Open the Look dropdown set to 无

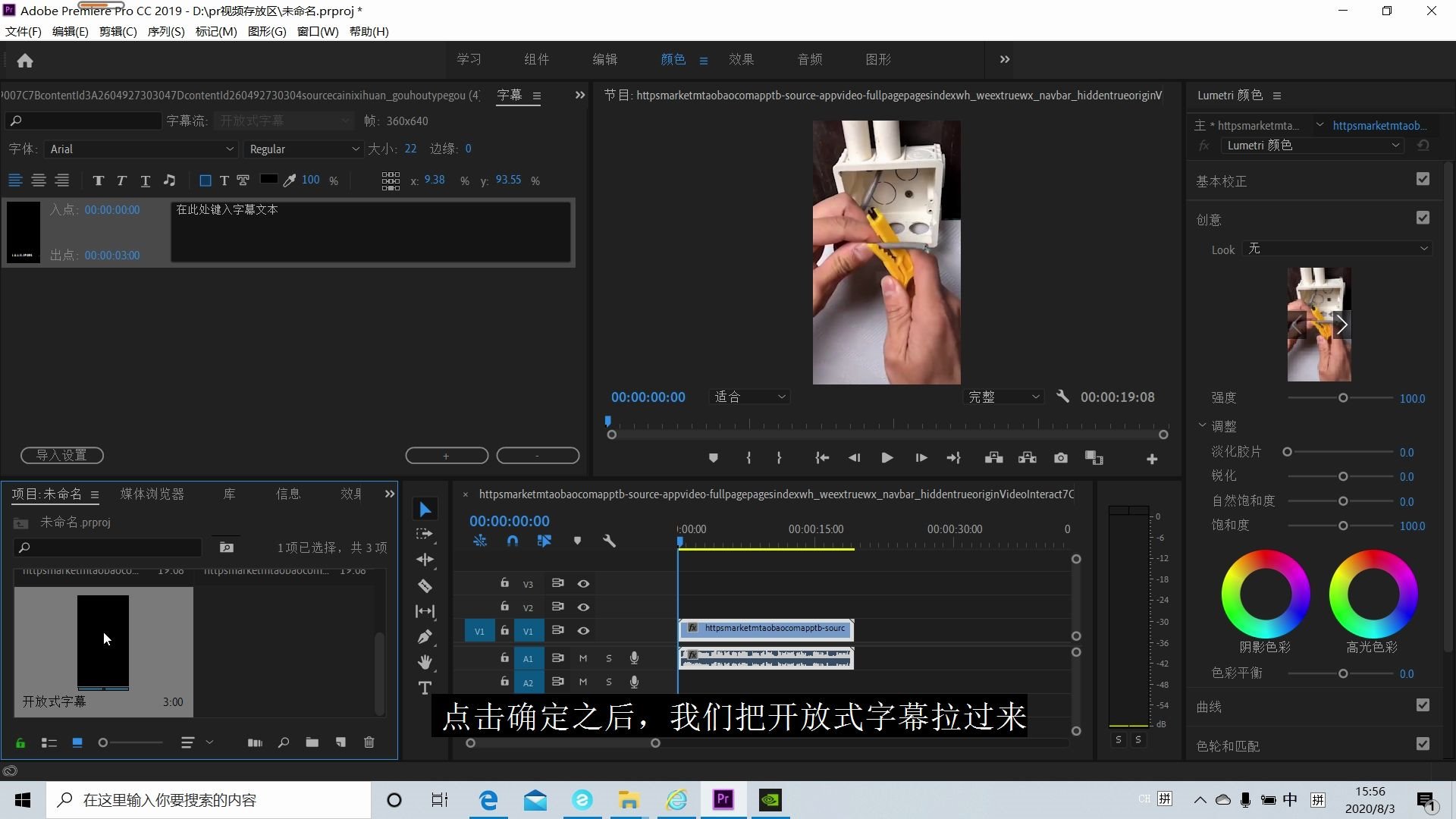click(1337, 249)
